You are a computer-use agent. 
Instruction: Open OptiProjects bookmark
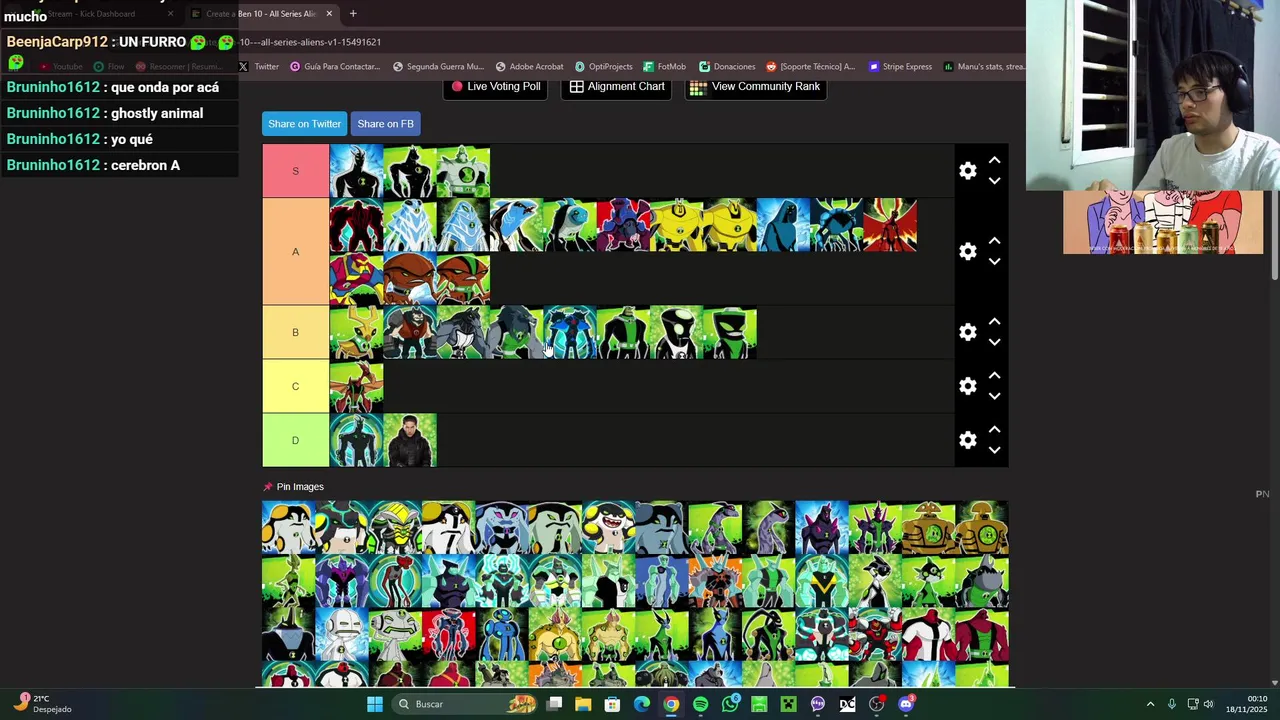pos(603,67)
